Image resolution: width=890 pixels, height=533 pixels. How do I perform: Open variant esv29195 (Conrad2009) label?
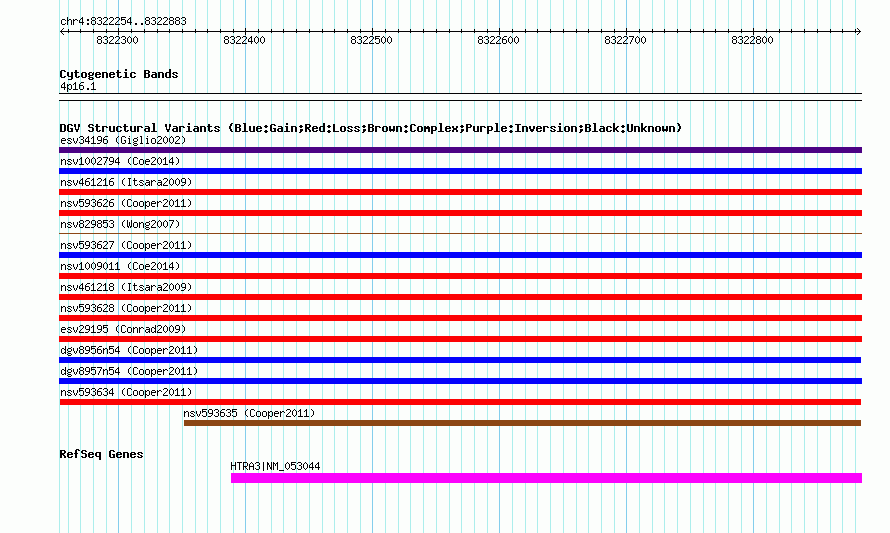point(123,329)
